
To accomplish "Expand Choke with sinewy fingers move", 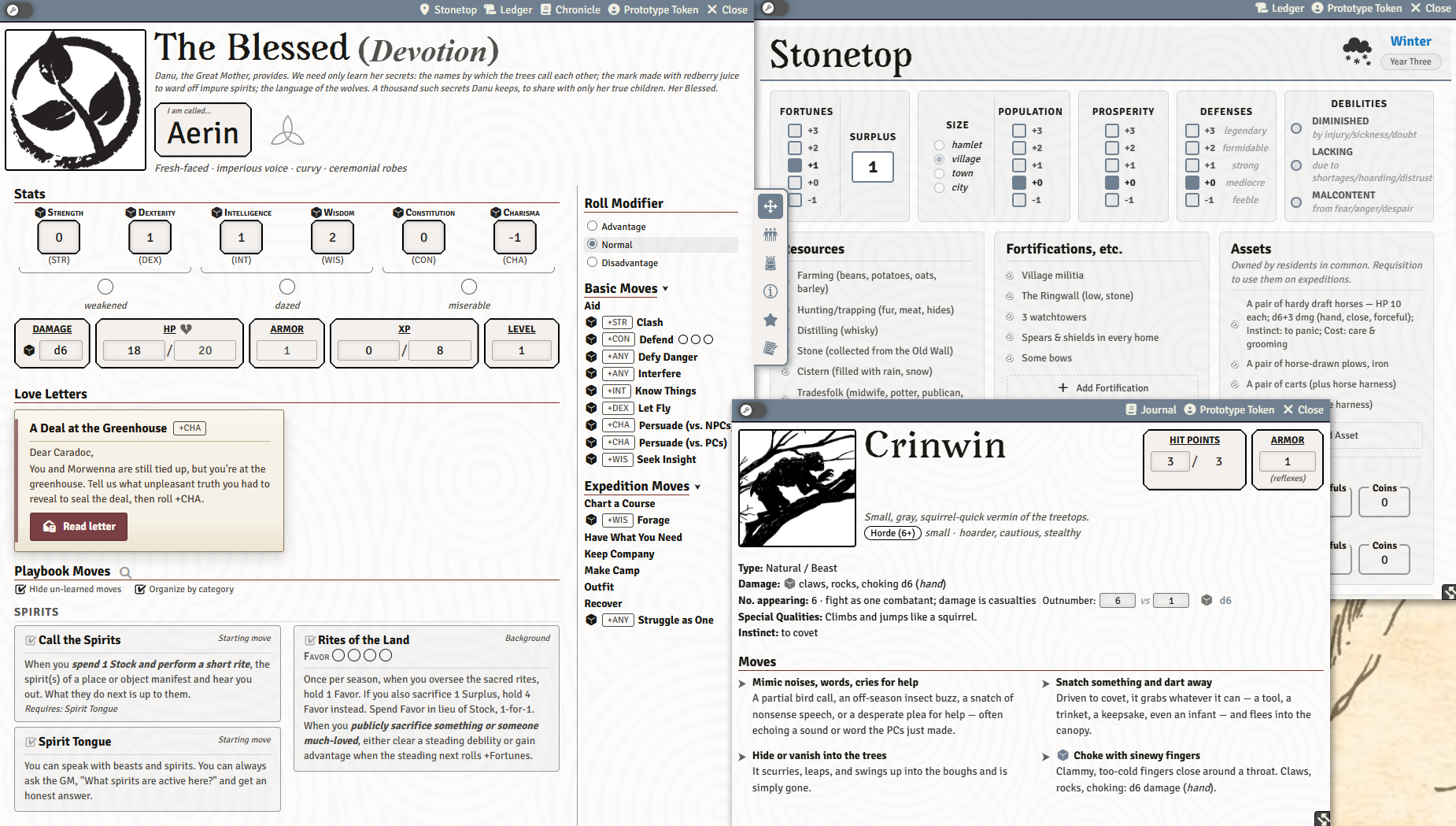I will tap(1045, 757).
